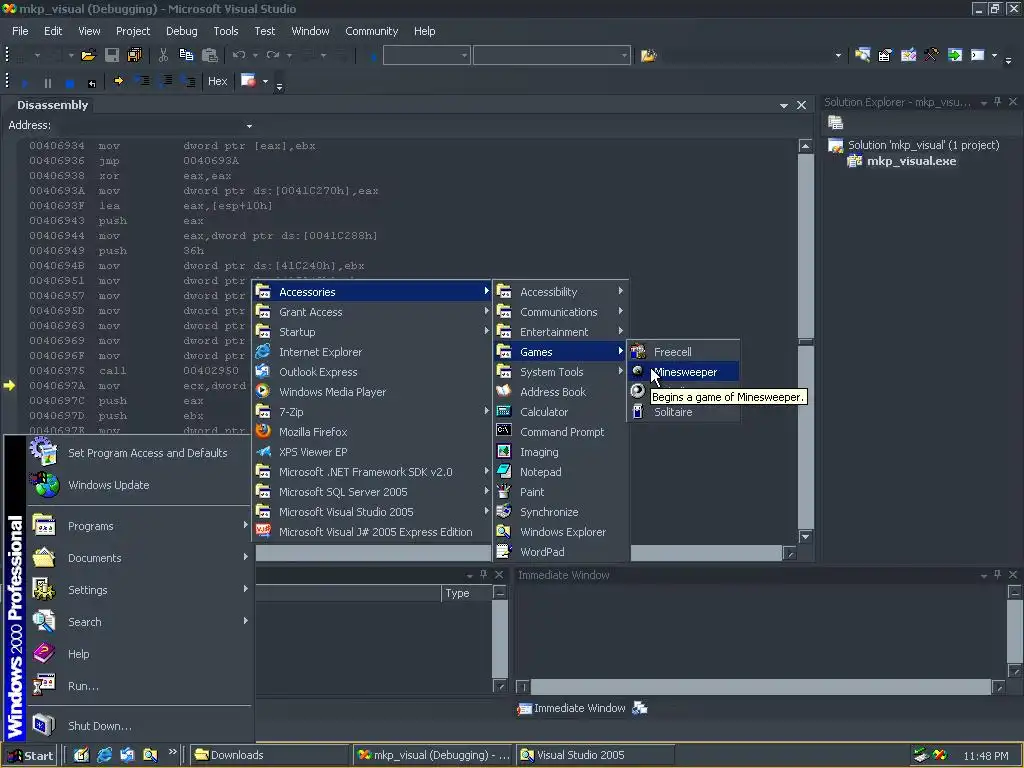Viewport: 1024px width, 768px height.
Task: Open the Settings Start menu item
Action: point(139,590)
